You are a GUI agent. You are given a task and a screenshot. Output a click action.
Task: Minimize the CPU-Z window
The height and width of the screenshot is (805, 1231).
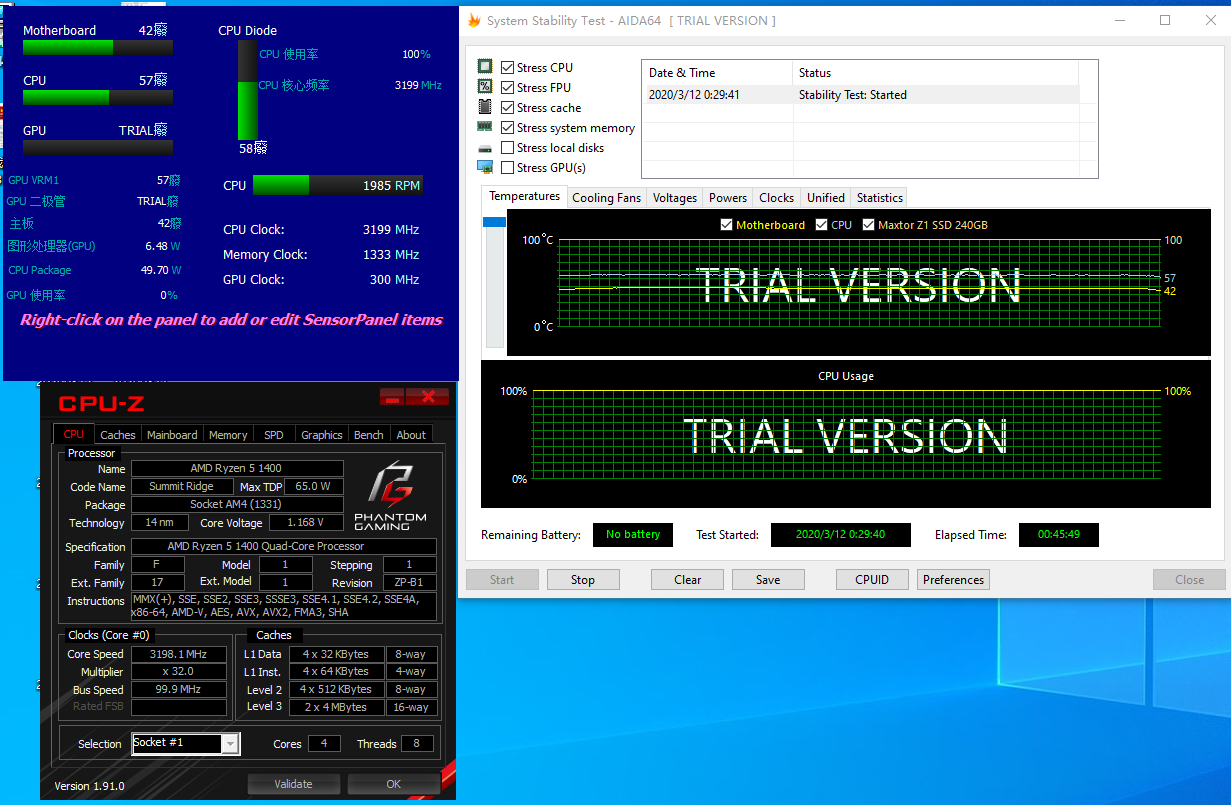click(392, 397)
